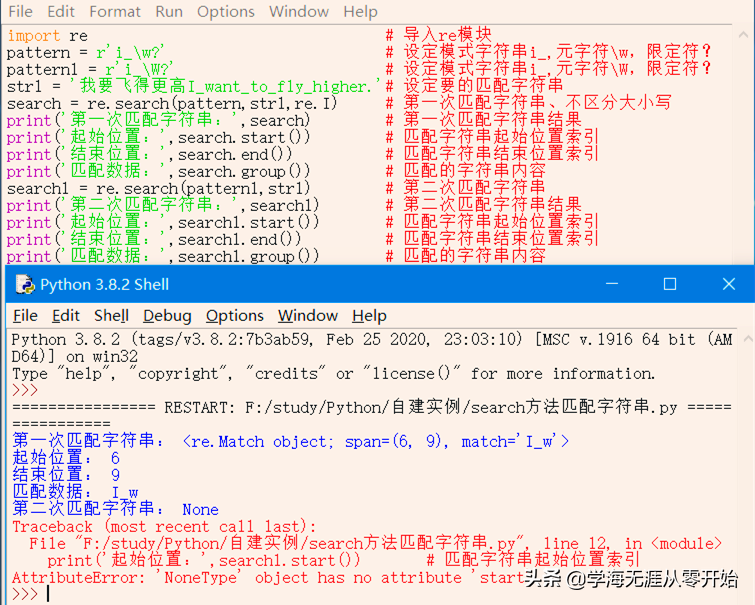Minimize the Python 3.8.2 Shell window
This screenshot has height=605, width=755.
(x=612, y=284)
